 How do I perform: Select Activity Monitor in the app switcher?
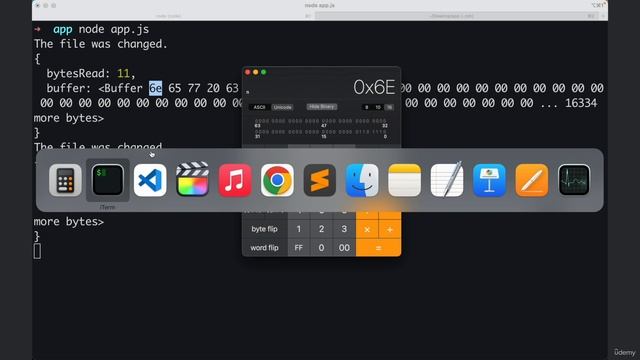574,180
